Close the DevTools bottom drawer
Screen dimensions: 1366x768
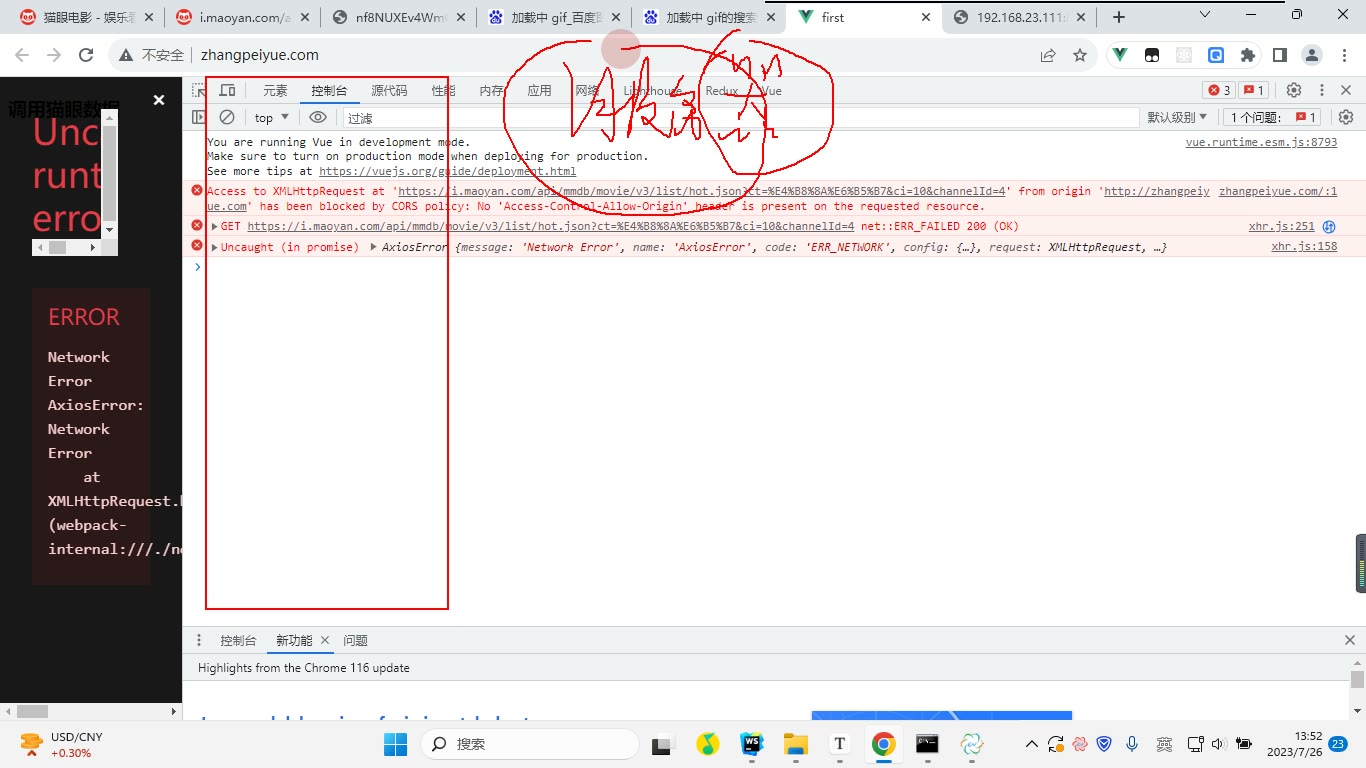(1351, 640)
